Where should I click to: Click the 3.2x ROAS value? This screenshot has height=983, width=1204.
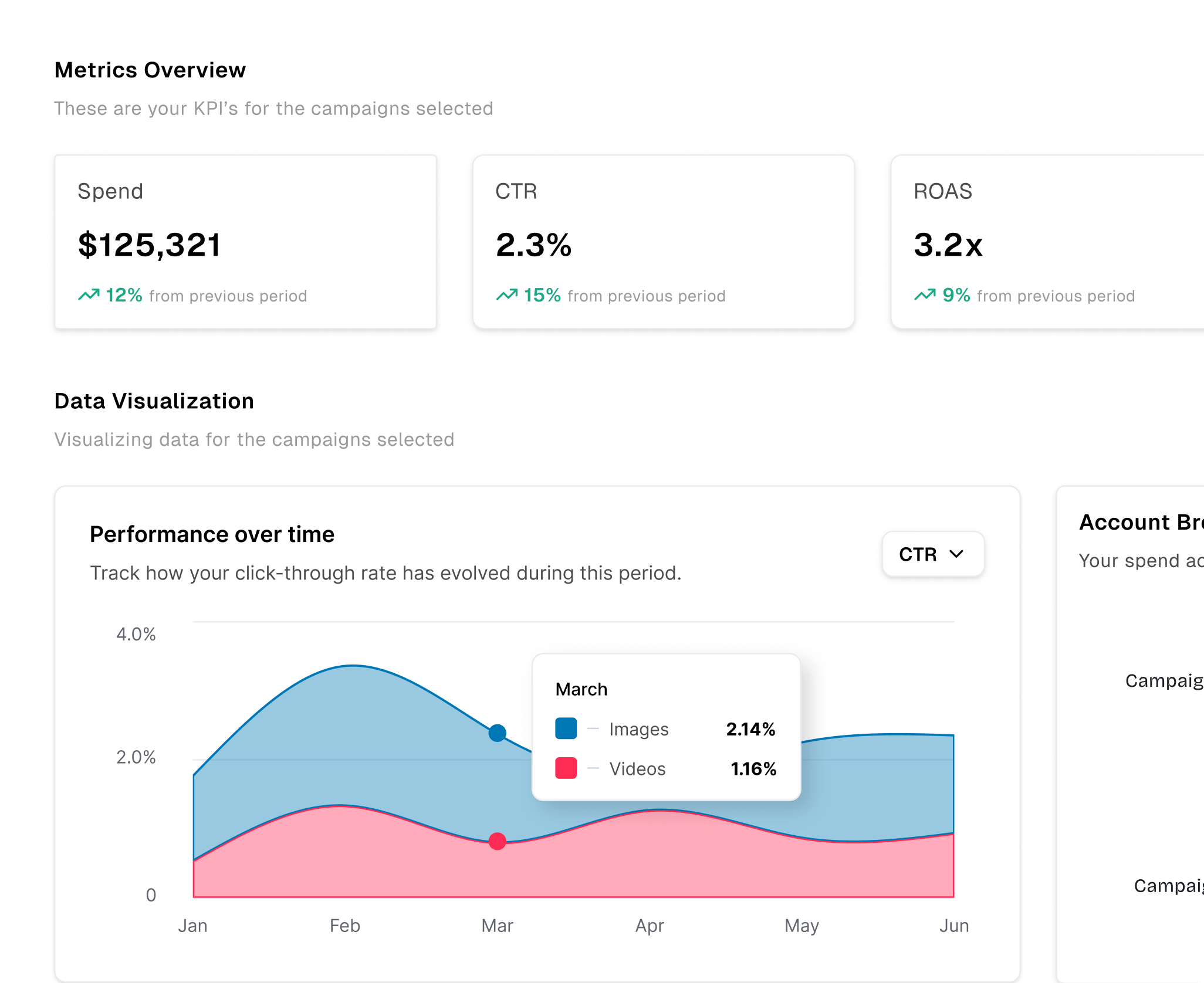click(x=948, y=245)
